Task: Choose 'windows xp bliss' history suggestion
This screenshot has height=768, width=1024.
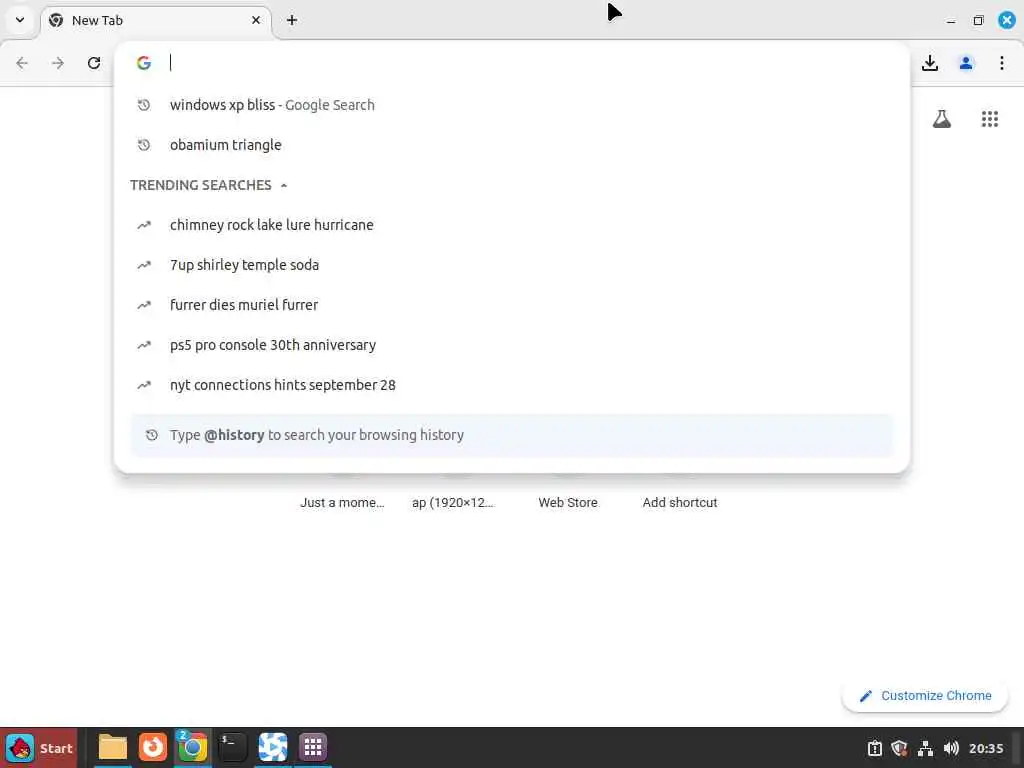Action: [x=512, y=105]
